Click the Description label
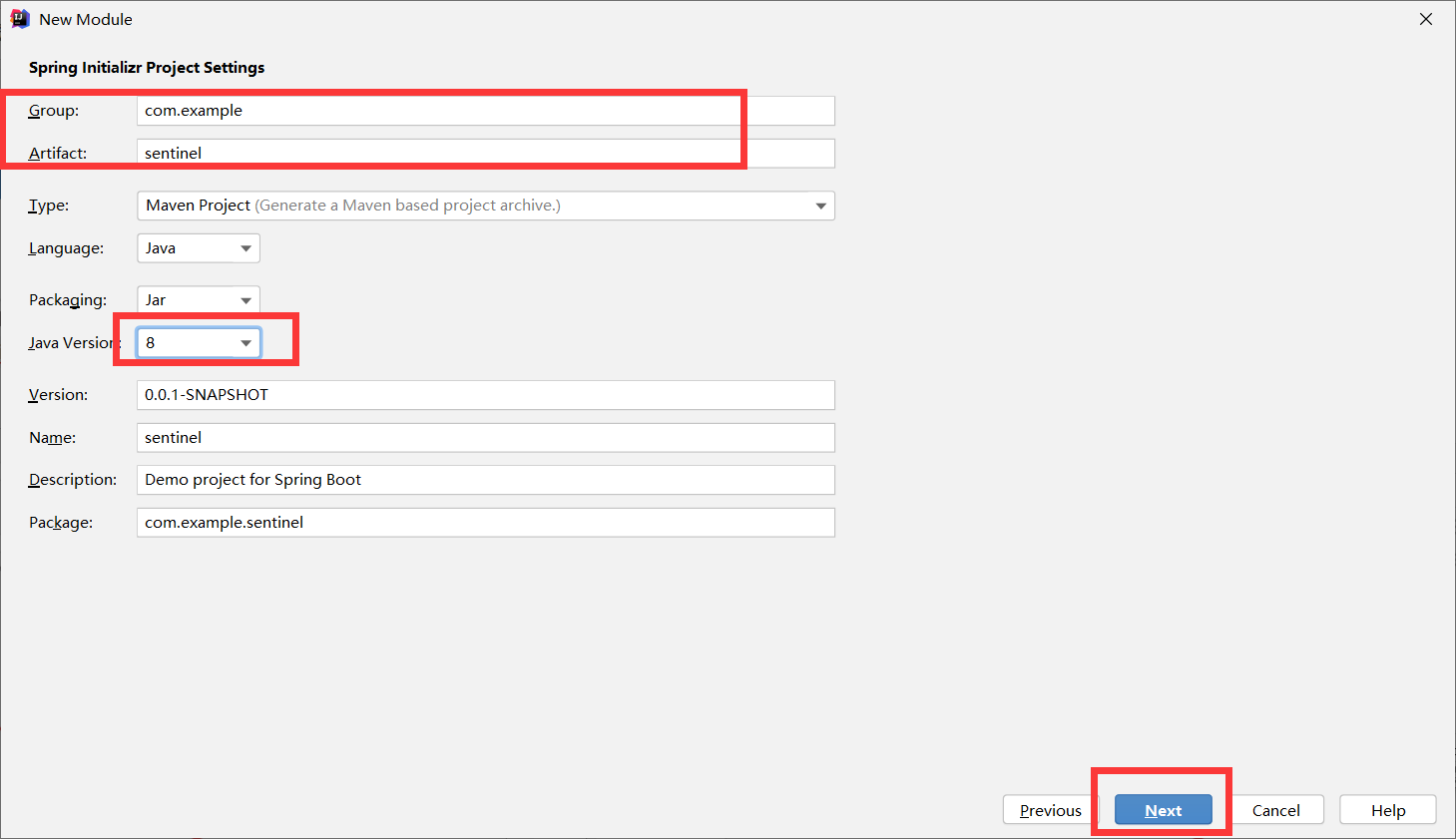Image resolution: width=1456 pixels, height=839 pixels. [73, 480]
